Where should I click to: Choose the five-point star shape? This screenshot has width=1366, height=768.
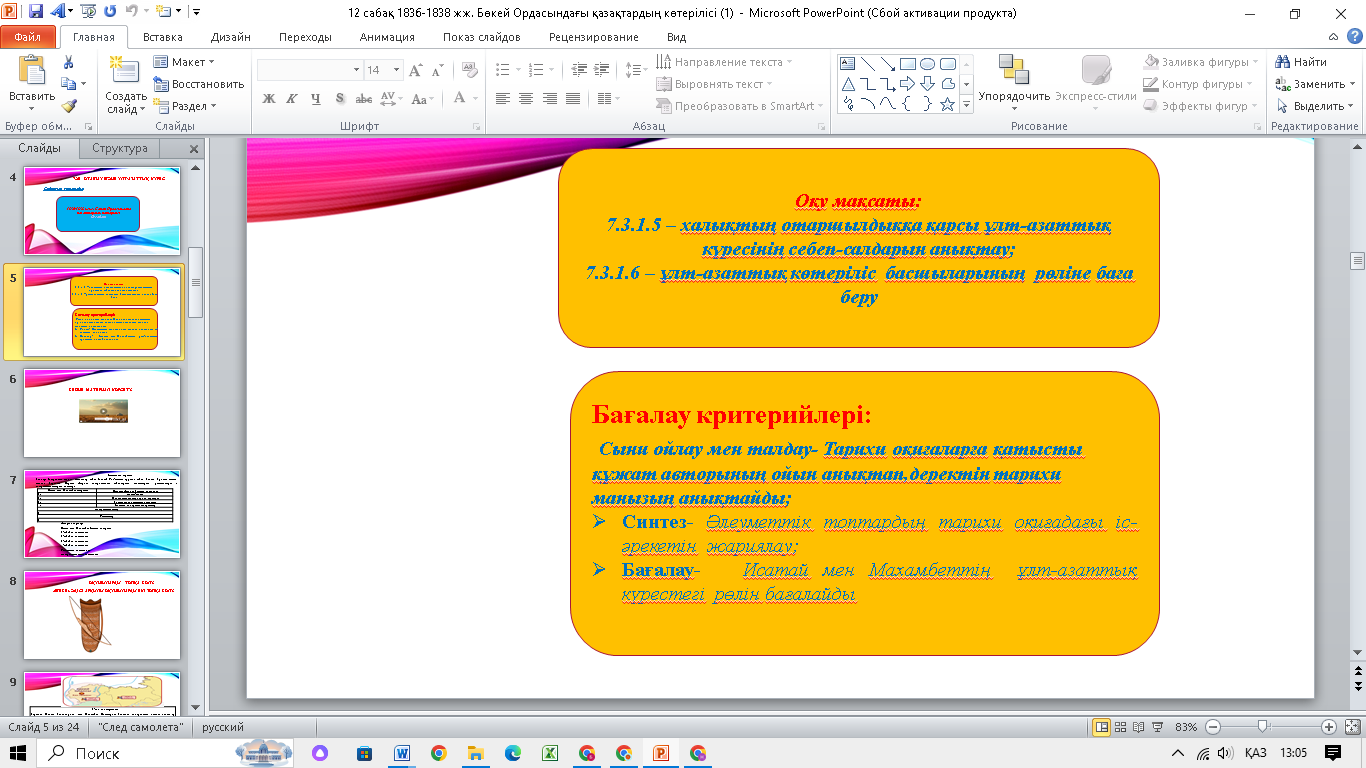point(947,104)
